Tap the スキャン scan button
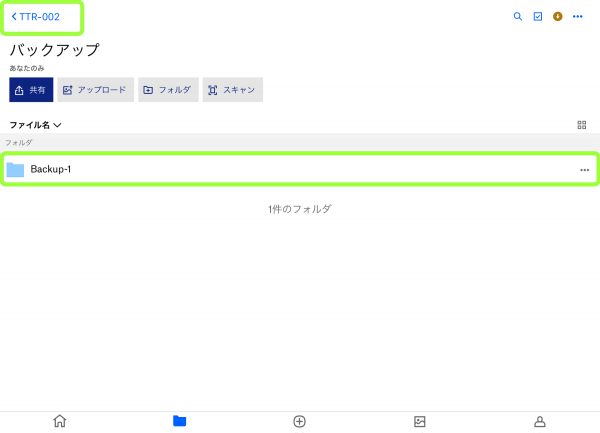This screenshot has height=433, width=600. tap(233, 90)
